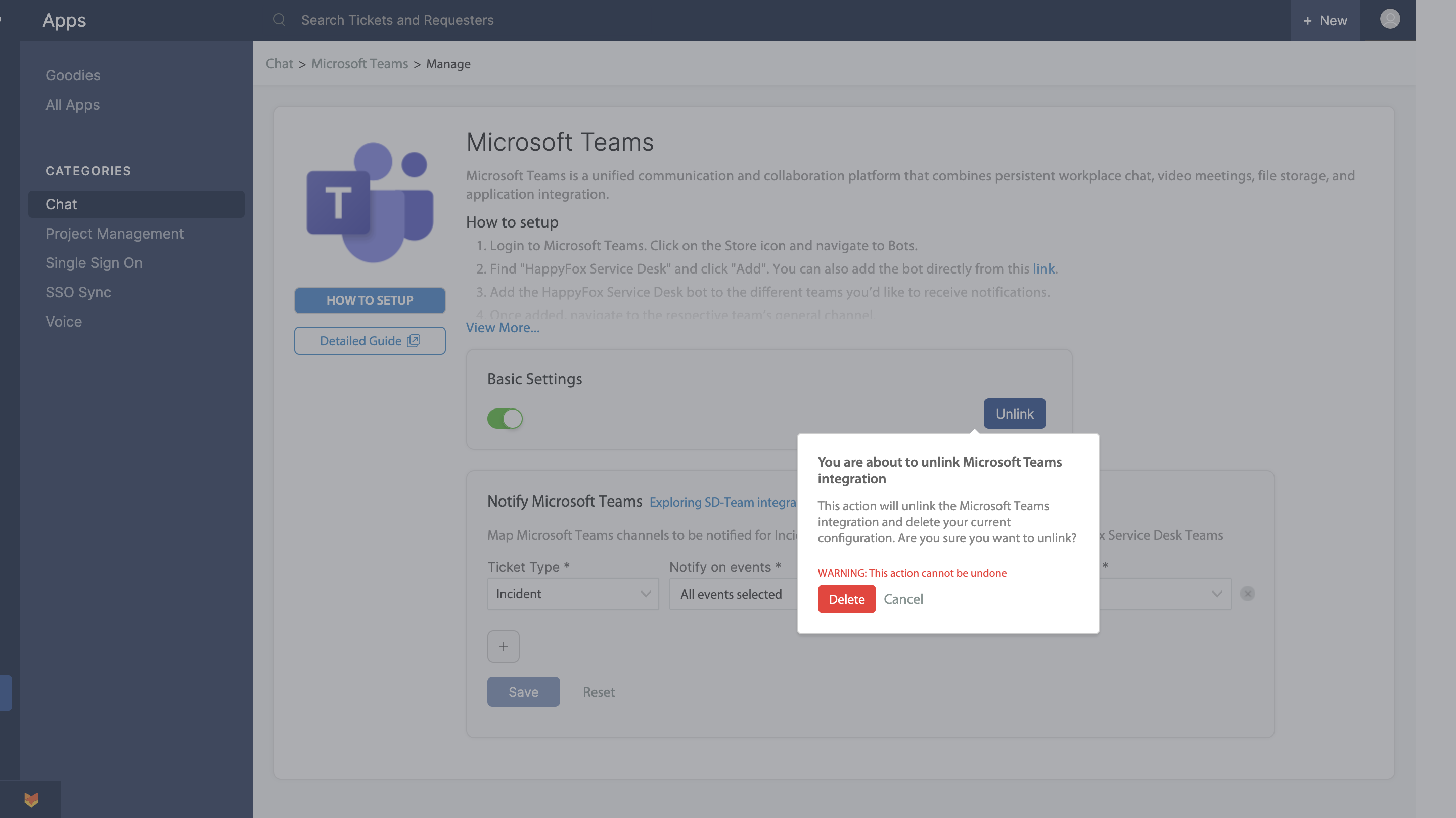
Task: Disable the Basic Settings toggle
Action: pos(505,418)
